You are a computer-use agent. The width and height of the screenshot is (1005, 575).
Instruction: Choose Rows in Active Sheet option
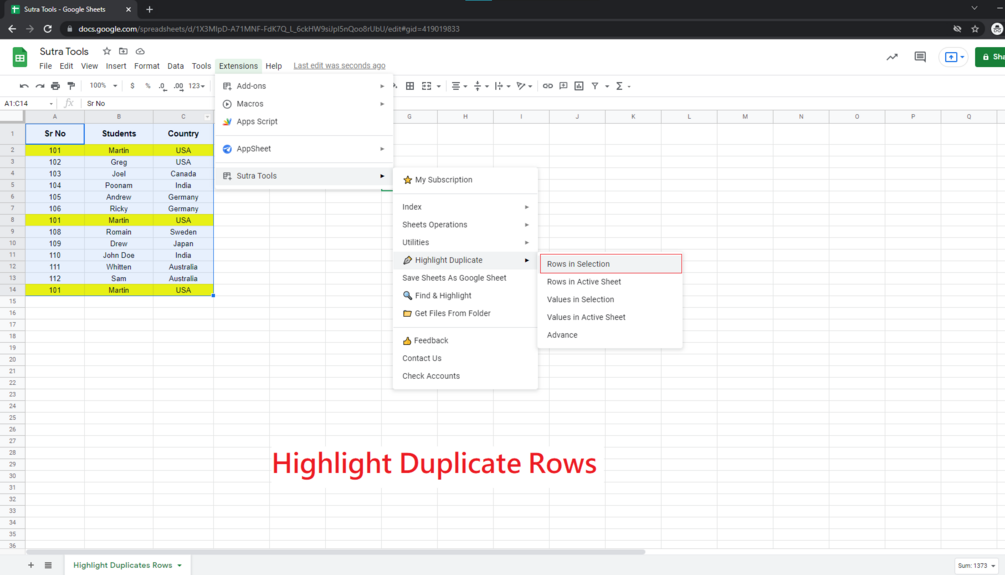point(611,282)
